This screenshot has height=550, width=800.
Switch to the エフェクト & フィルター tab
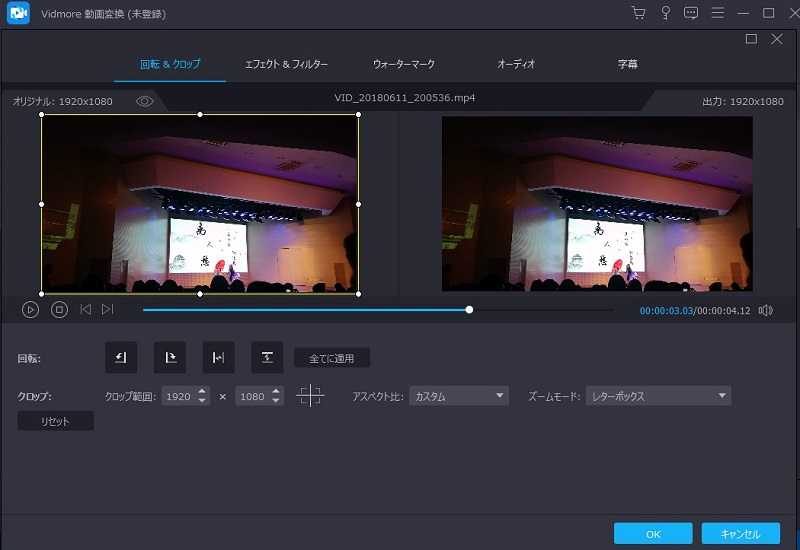point(286,64)
